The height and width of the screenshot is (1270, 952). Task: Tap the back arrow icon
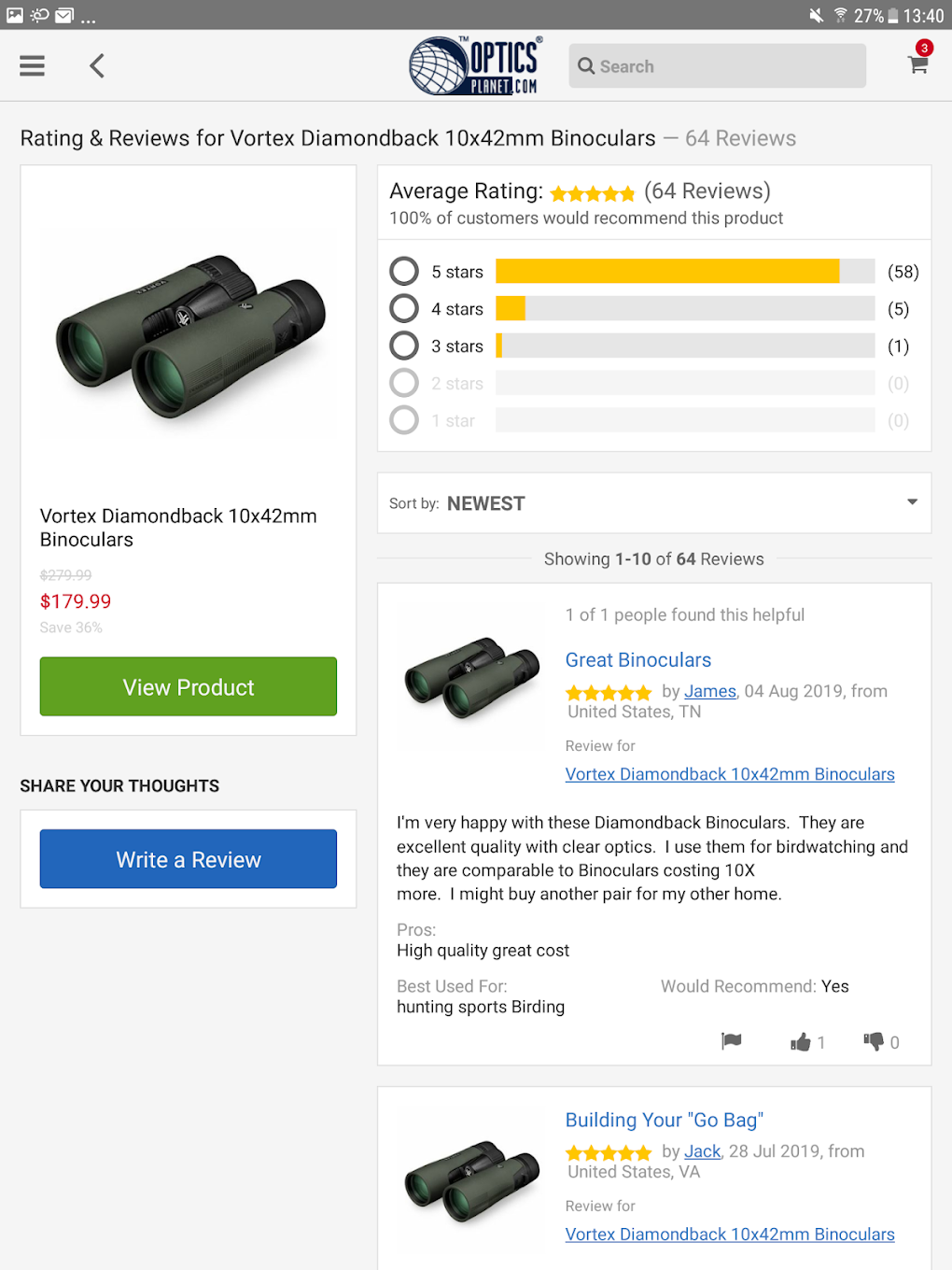click(97, 66)
